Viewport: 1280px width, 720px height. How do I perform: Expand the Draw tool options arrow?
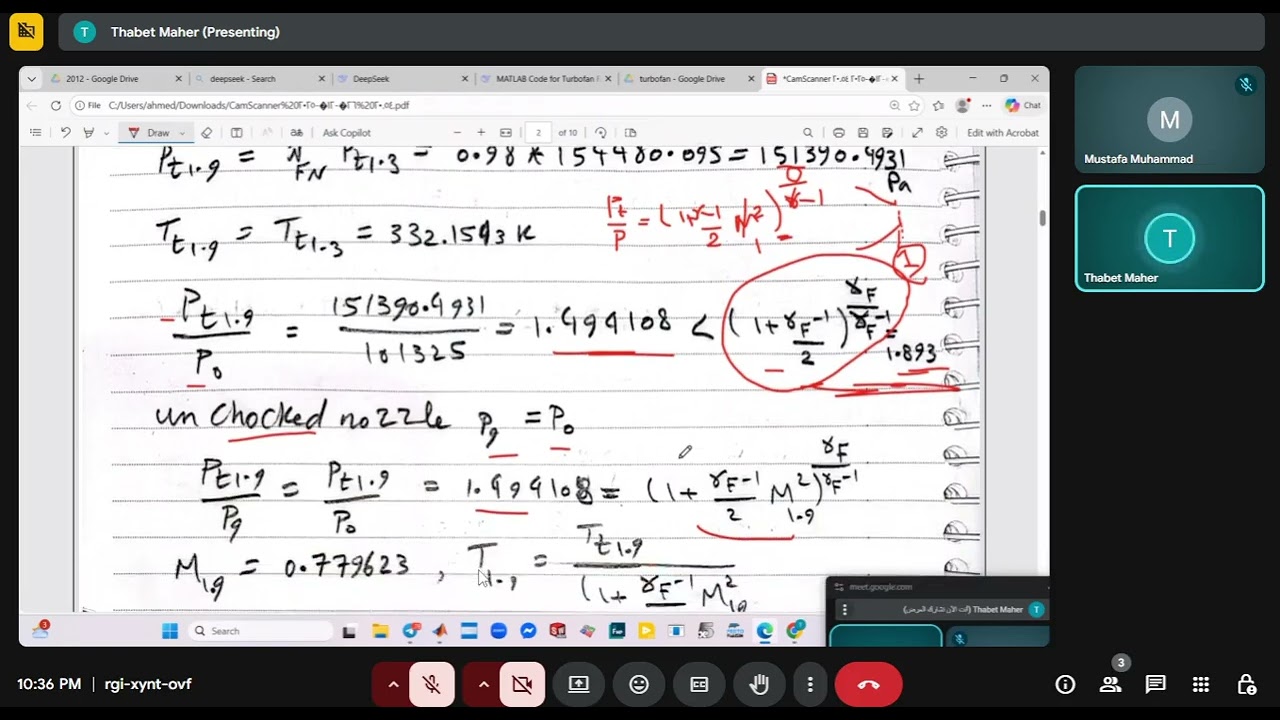coord(182,133)
